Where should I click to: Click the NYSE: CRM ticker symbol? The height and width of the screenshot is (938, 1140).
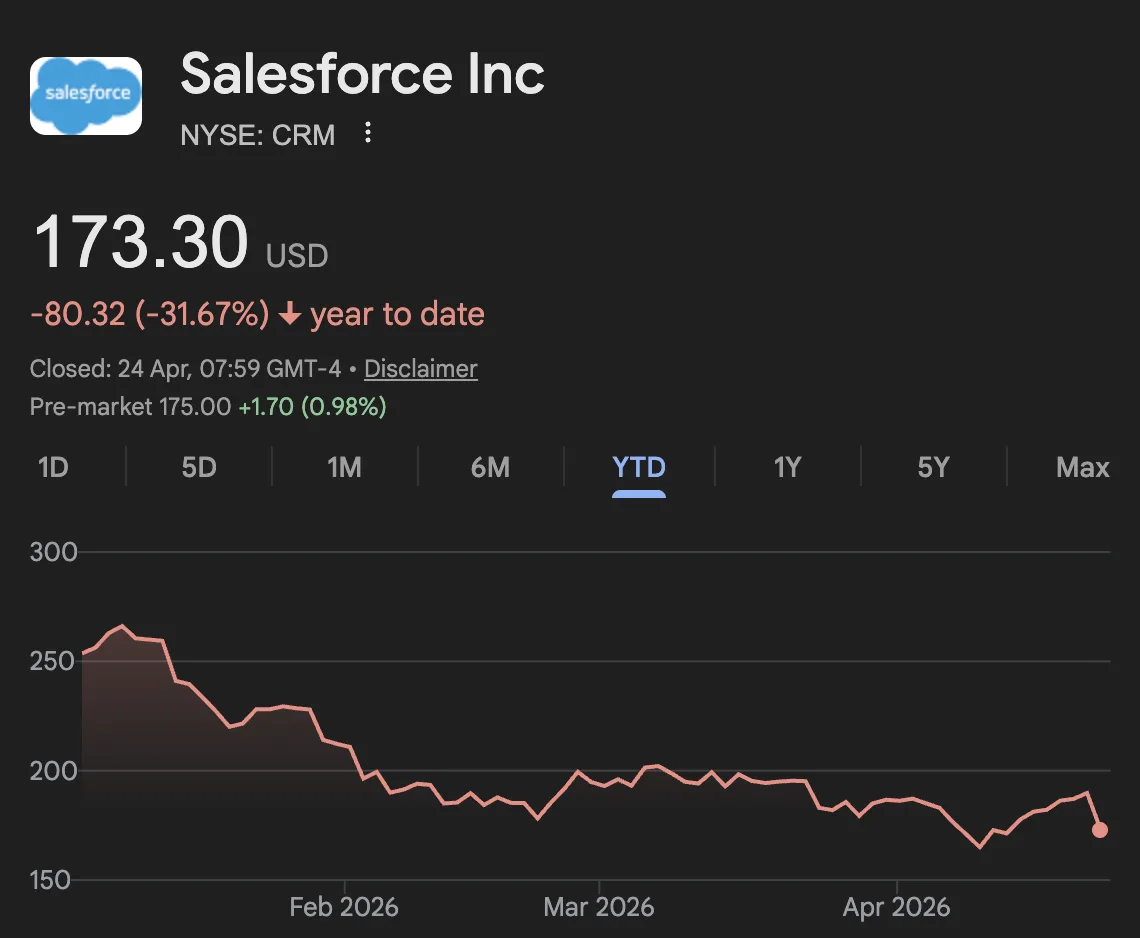tap(258, 134)
